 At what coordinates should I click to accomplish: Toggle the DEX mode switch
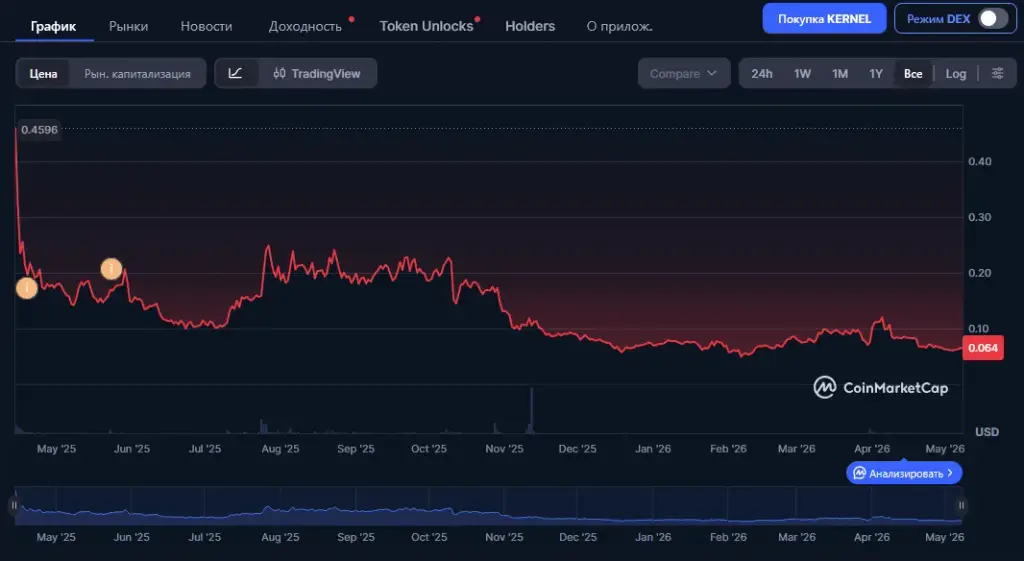point(993,18)
